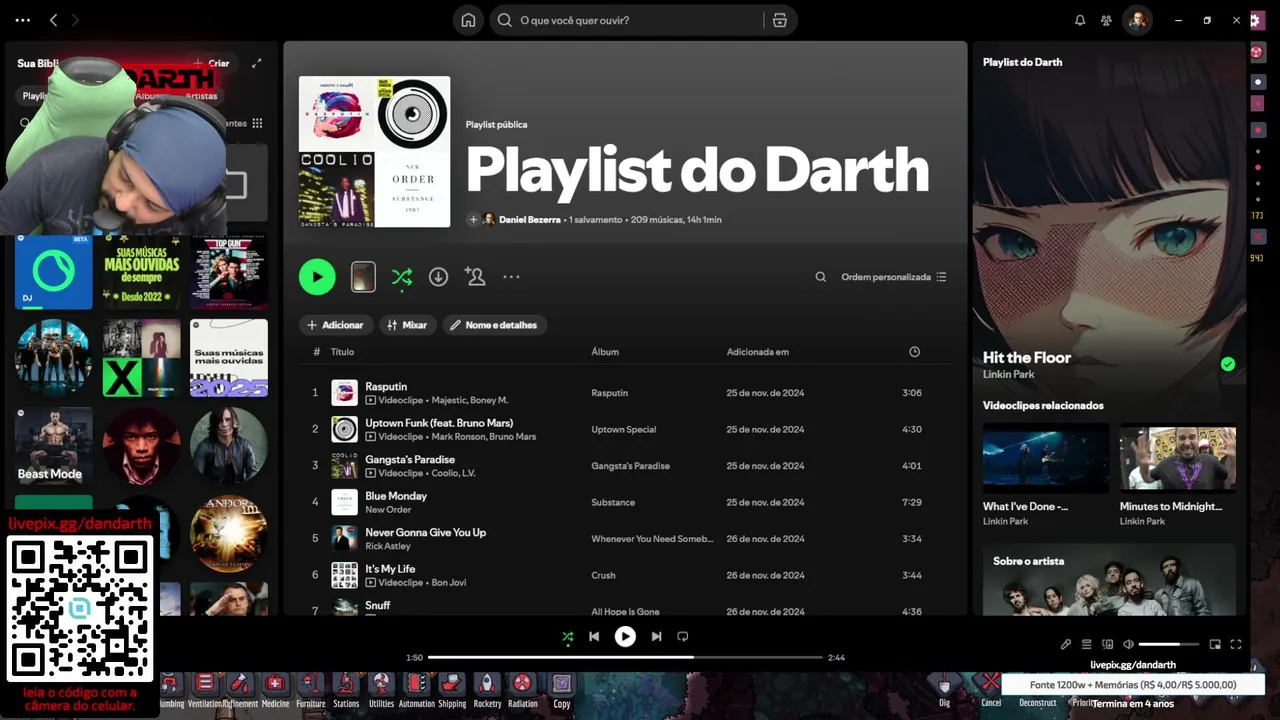1280x720 pixels.
Task: Open the mini player
Action: pyautogui.click(x=1215, y=645)
